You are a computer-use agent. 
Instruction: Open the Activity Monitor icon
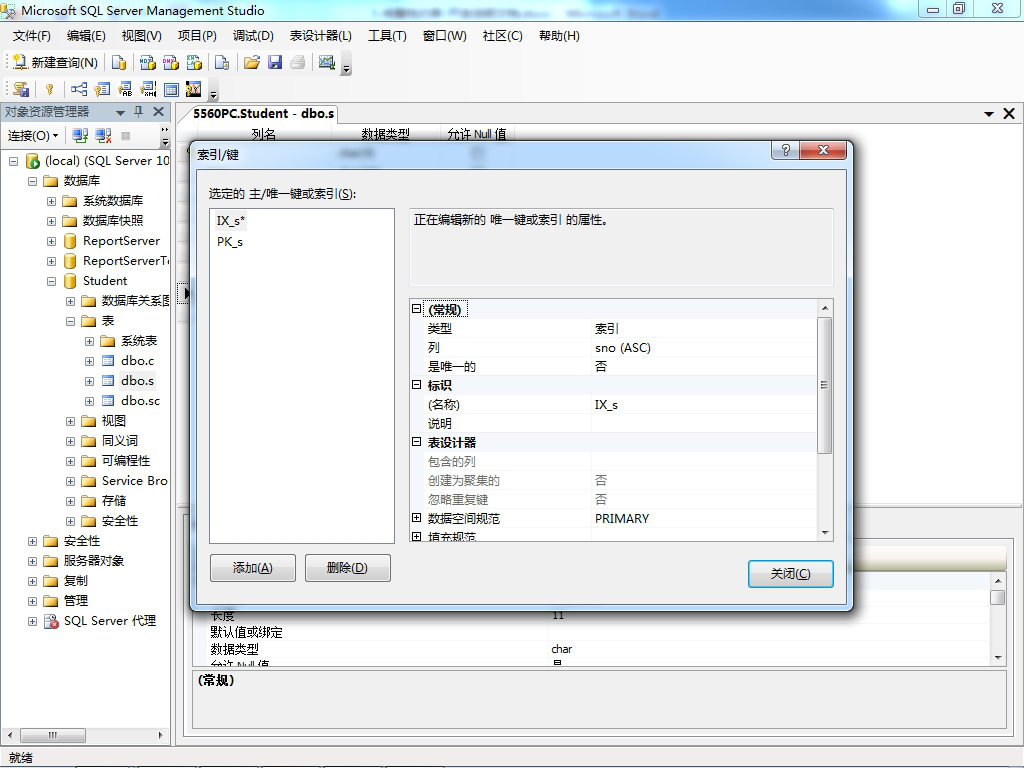pos(327,62)
